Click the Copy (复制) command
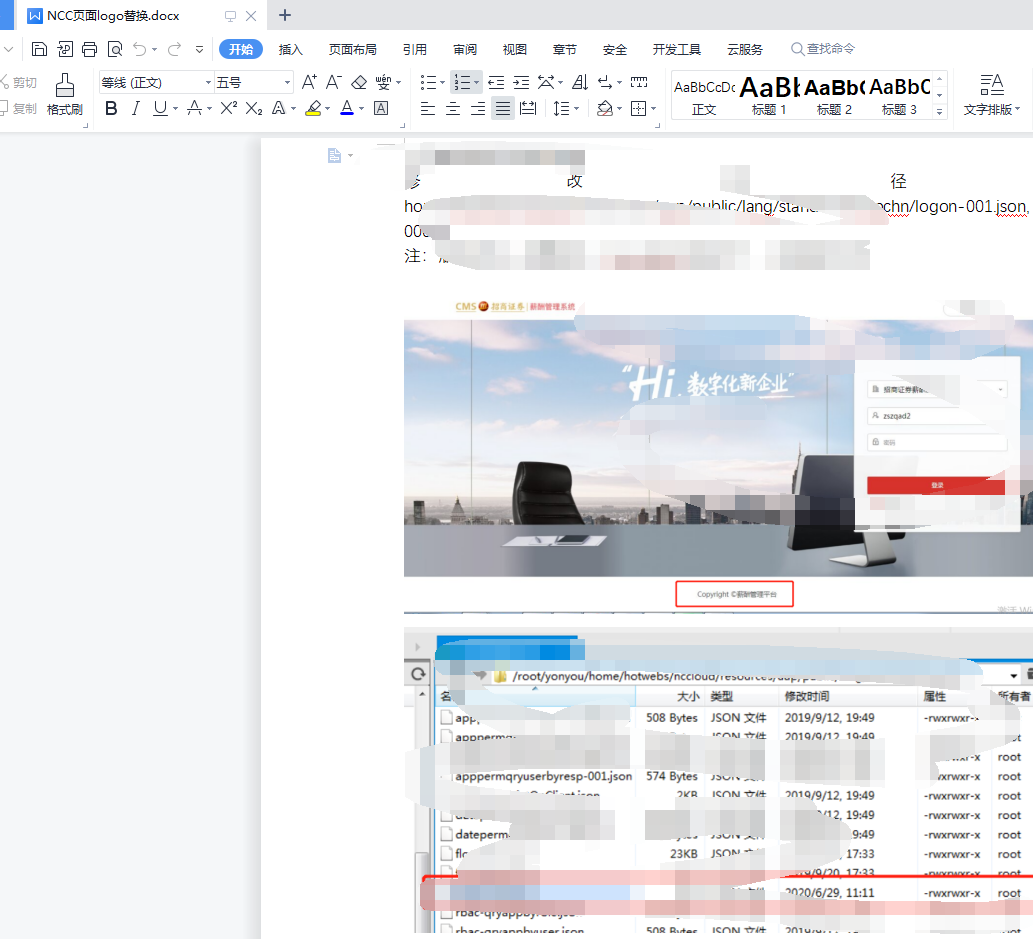 coord(18,108)
